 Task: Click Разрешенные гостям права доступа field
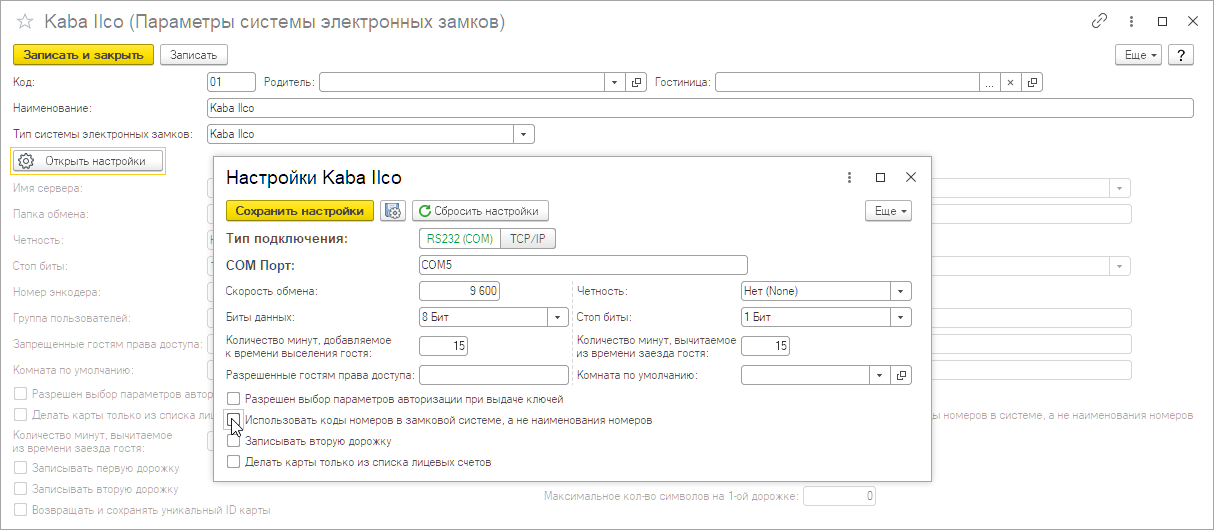point(493,375)
